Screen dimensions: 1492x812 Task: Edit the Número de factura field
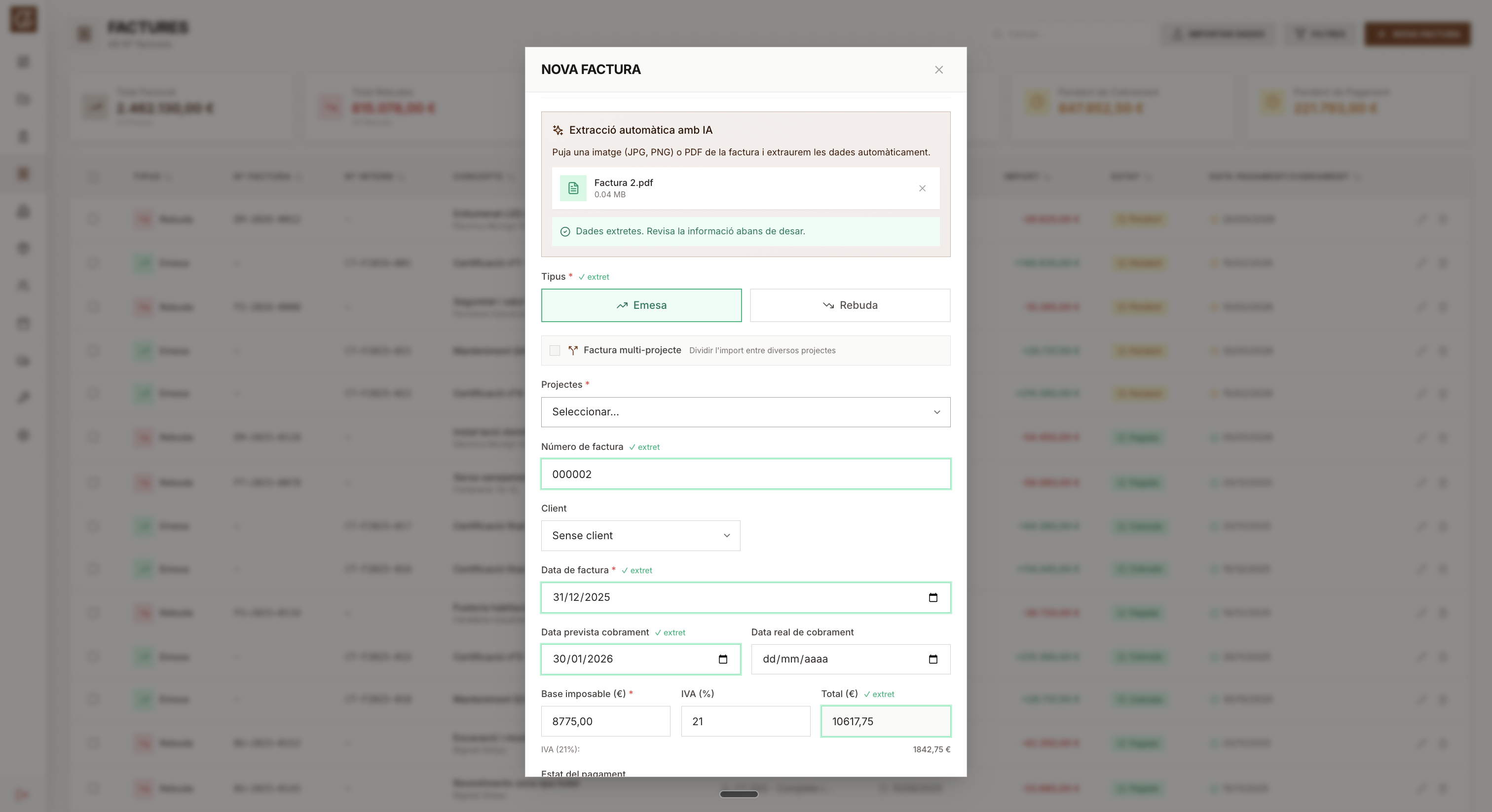pos(746,475)
